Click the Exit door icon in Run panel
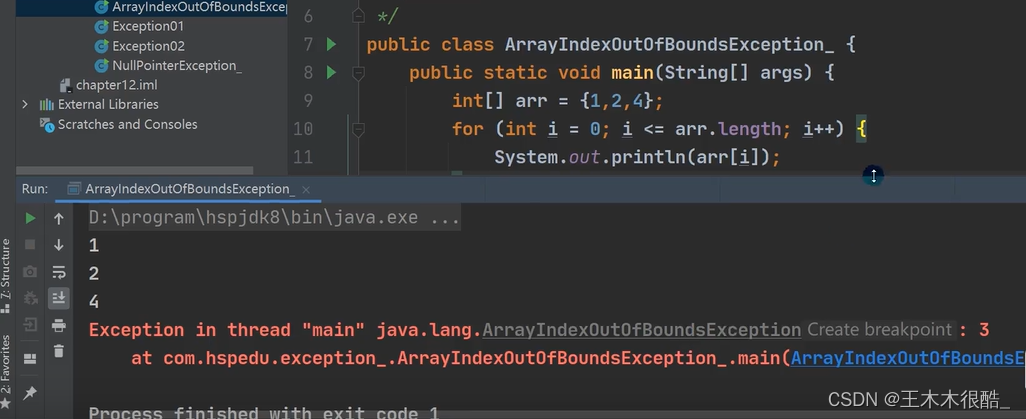The image size is (1026, 419). pyautogui.click(x=30, y=324)
